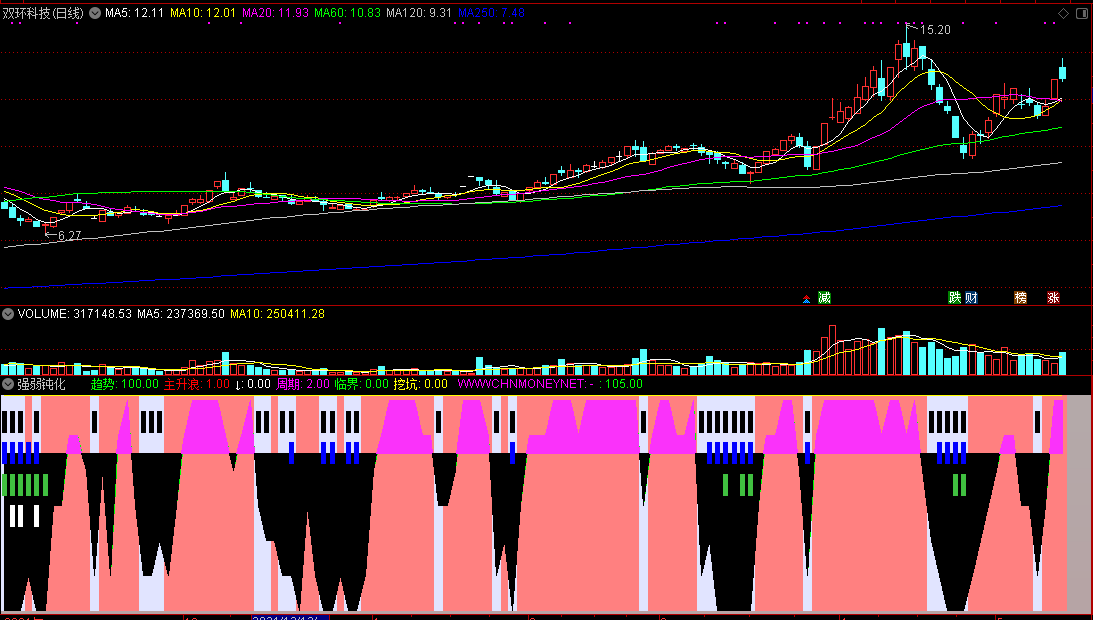Open the 强弱钝化 indicator dropdown arrow
1093x620 pixels.
point(8,384)
